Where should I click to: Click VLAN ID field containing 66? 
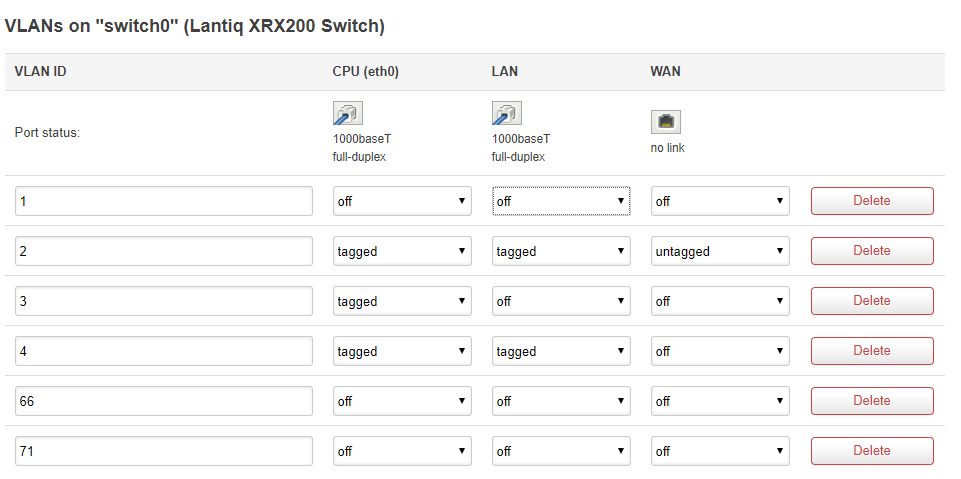[164, 401]
